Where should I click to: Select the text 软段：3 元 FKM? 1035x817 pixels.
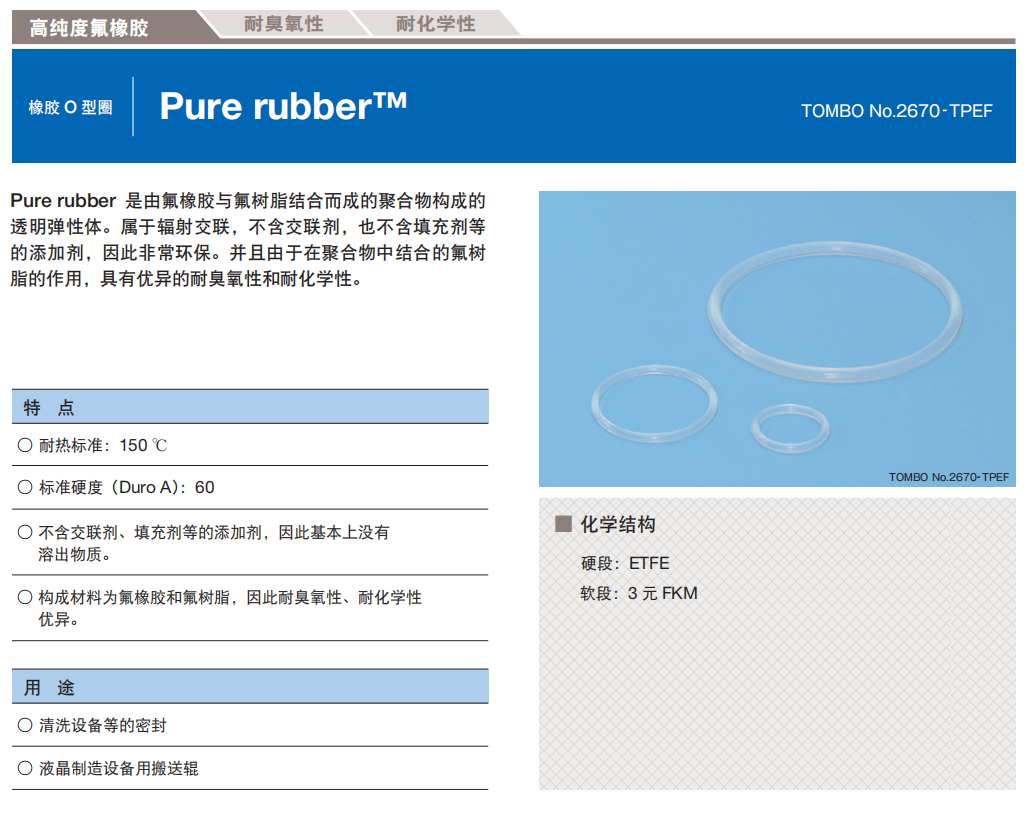pos(638,593)
